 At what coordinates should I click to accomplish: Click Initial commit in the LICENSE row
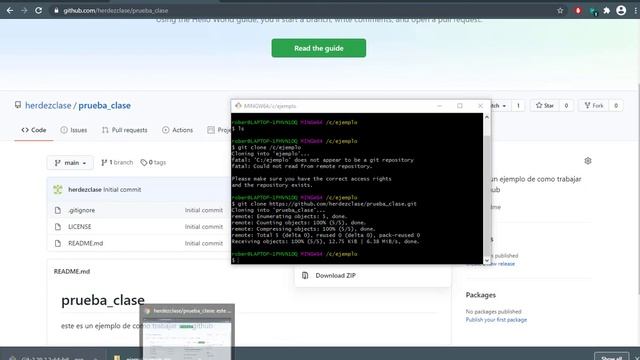(x=204, y=227)
